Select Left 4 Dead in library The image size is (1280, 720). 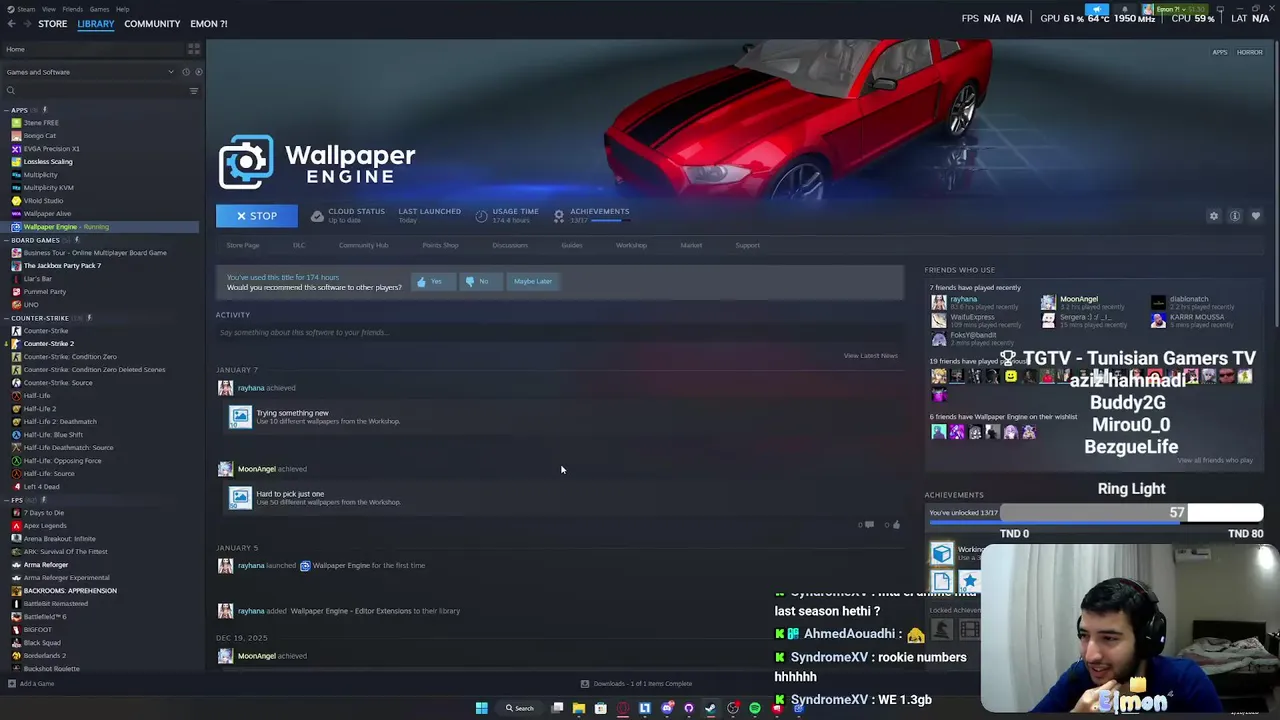pyautogui.click(x=41, y=487)
